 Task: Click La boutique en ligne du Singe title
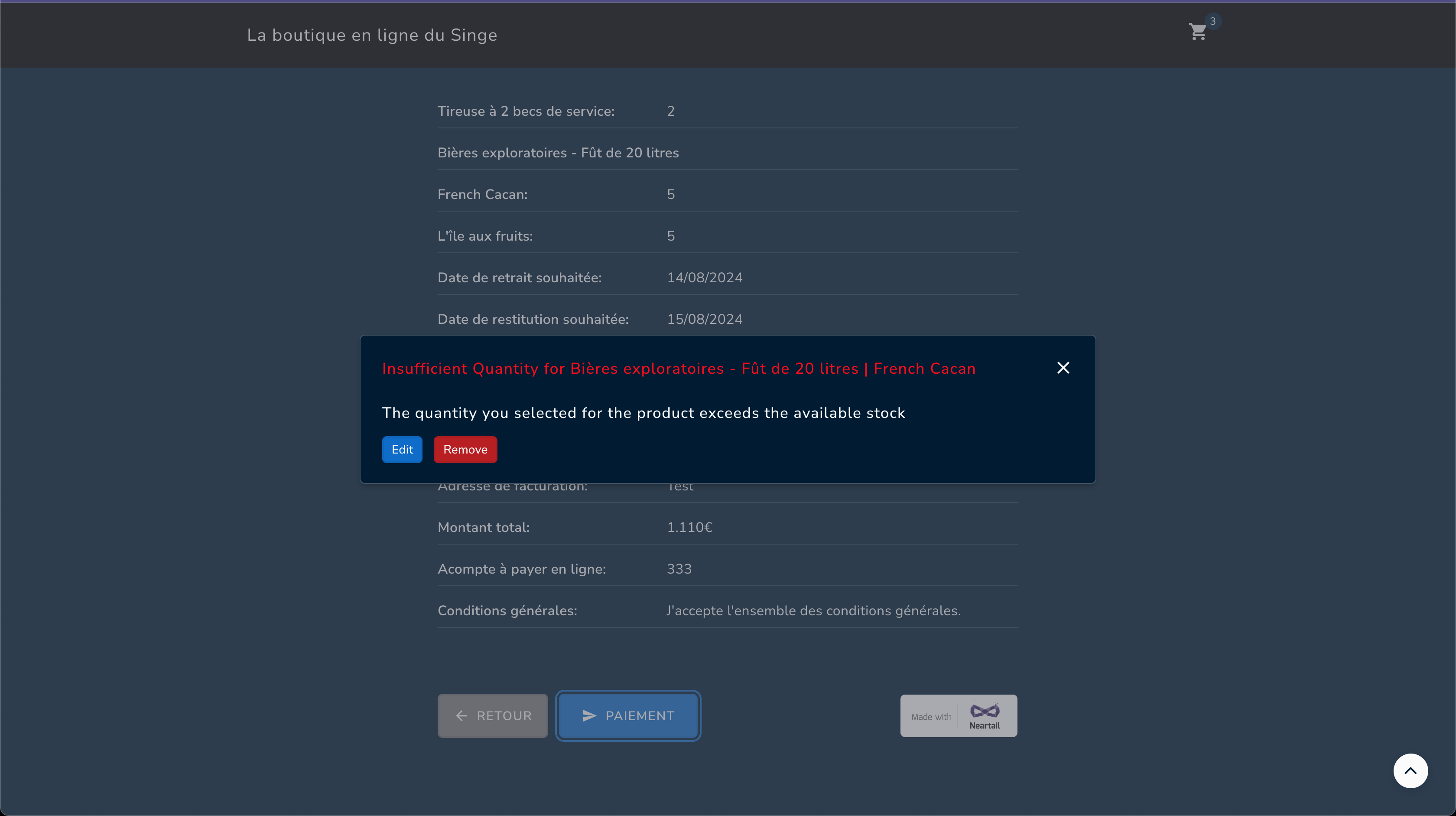point(372,35)
